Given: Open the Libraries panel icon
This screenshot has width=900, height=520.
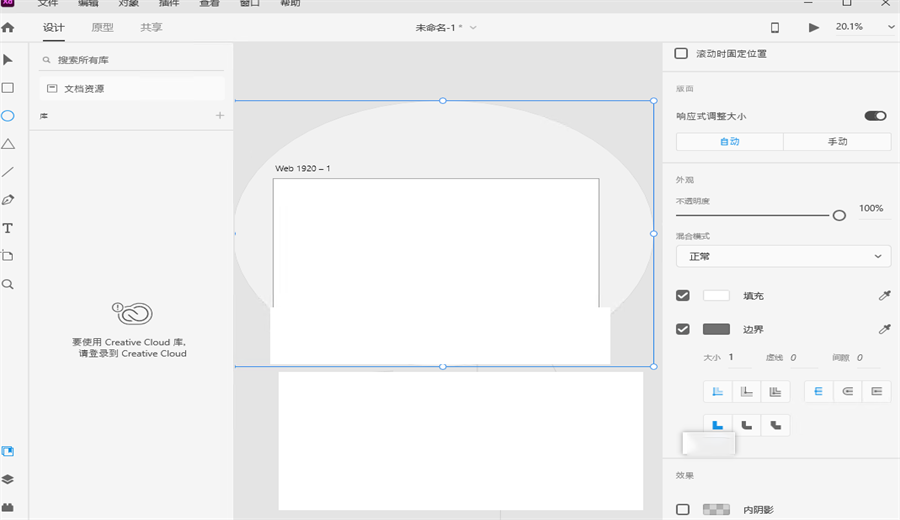Looking at the screenshot, I should (x=8, y=451).
